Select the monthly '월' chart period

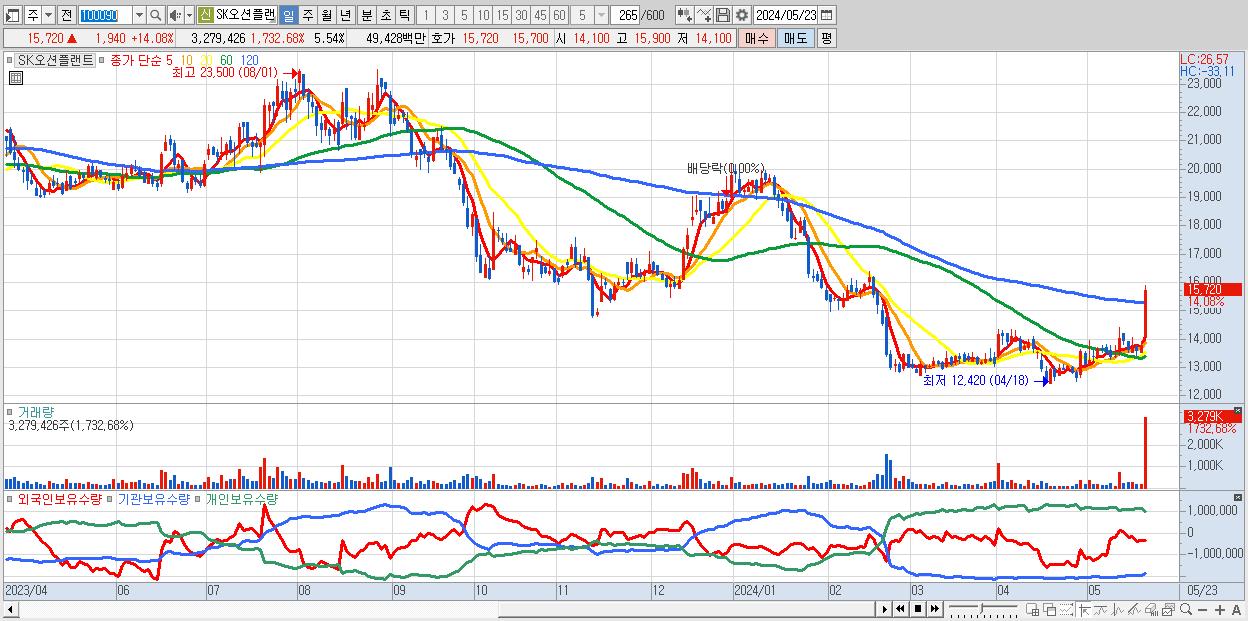click(326, 15)
